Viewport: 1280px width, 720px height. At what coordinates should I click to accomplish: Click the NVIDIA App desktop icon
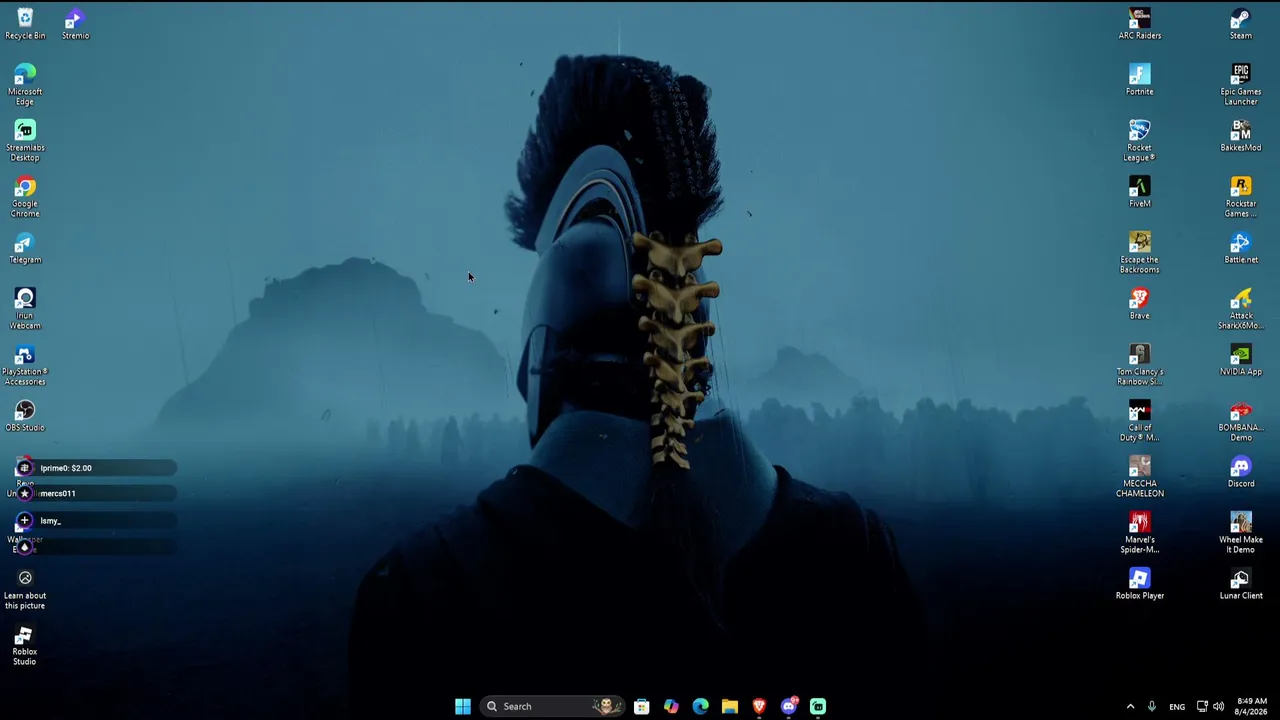click(1241, 360)
